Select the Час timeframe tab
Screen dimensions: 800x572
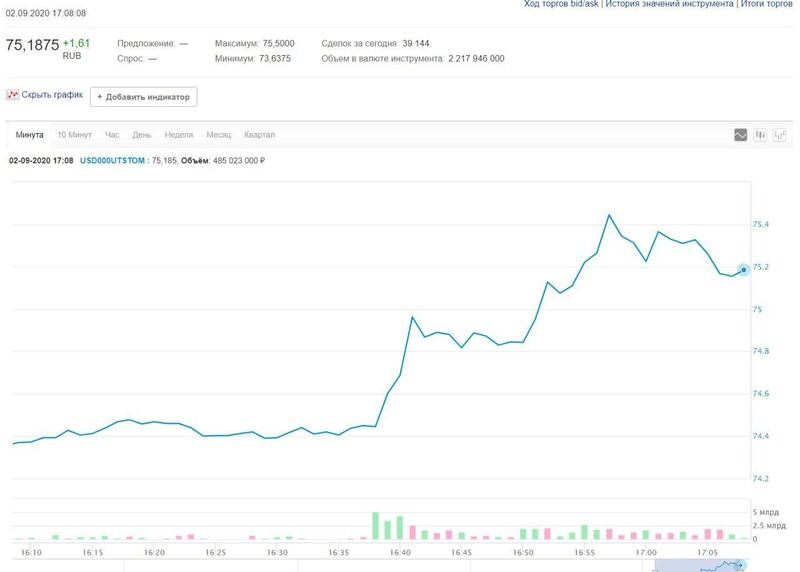(112, 135)
